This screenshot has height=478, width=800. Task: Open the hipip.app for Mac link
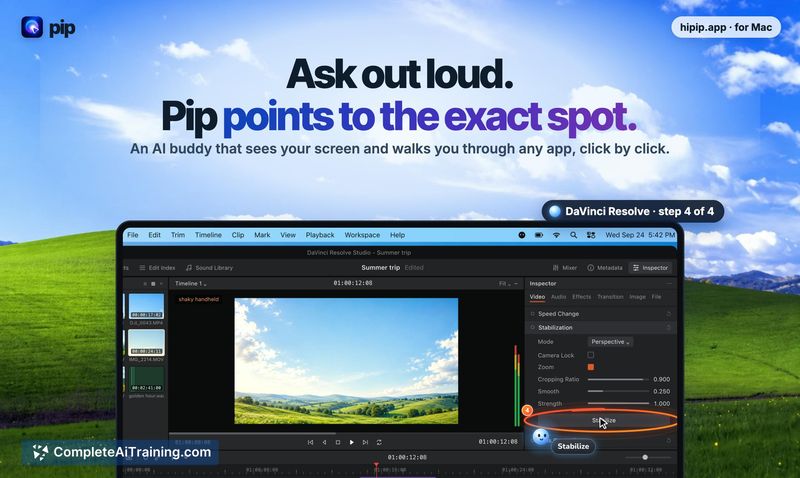click(x=726, y=27)
